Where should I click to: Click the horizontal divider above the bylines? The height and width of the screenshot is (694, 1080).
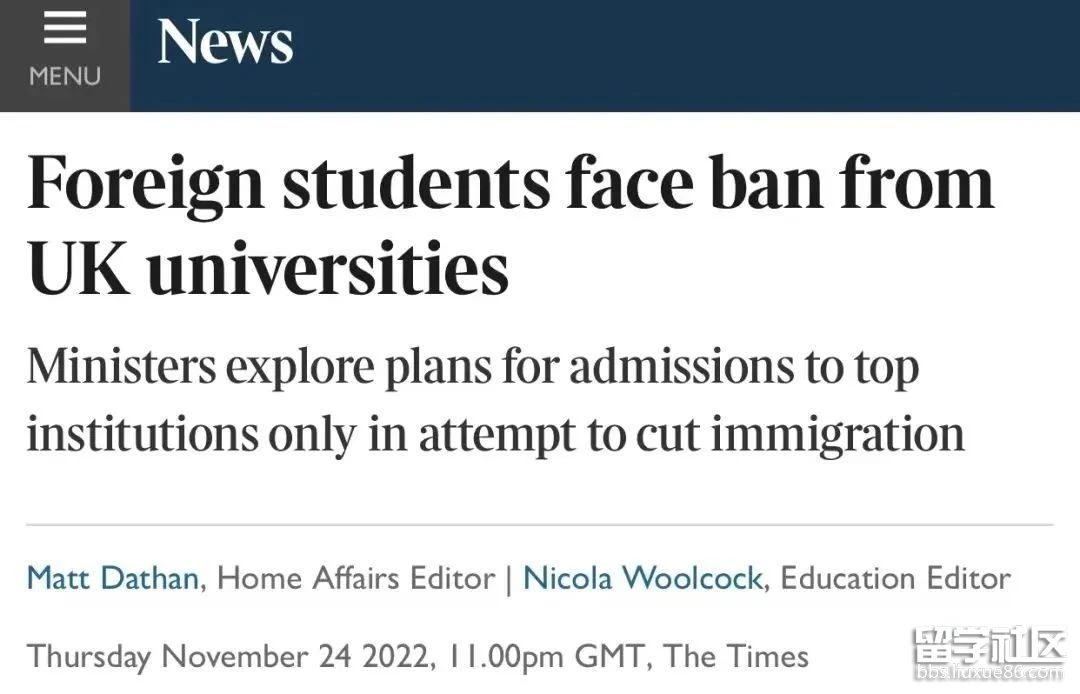540,524
